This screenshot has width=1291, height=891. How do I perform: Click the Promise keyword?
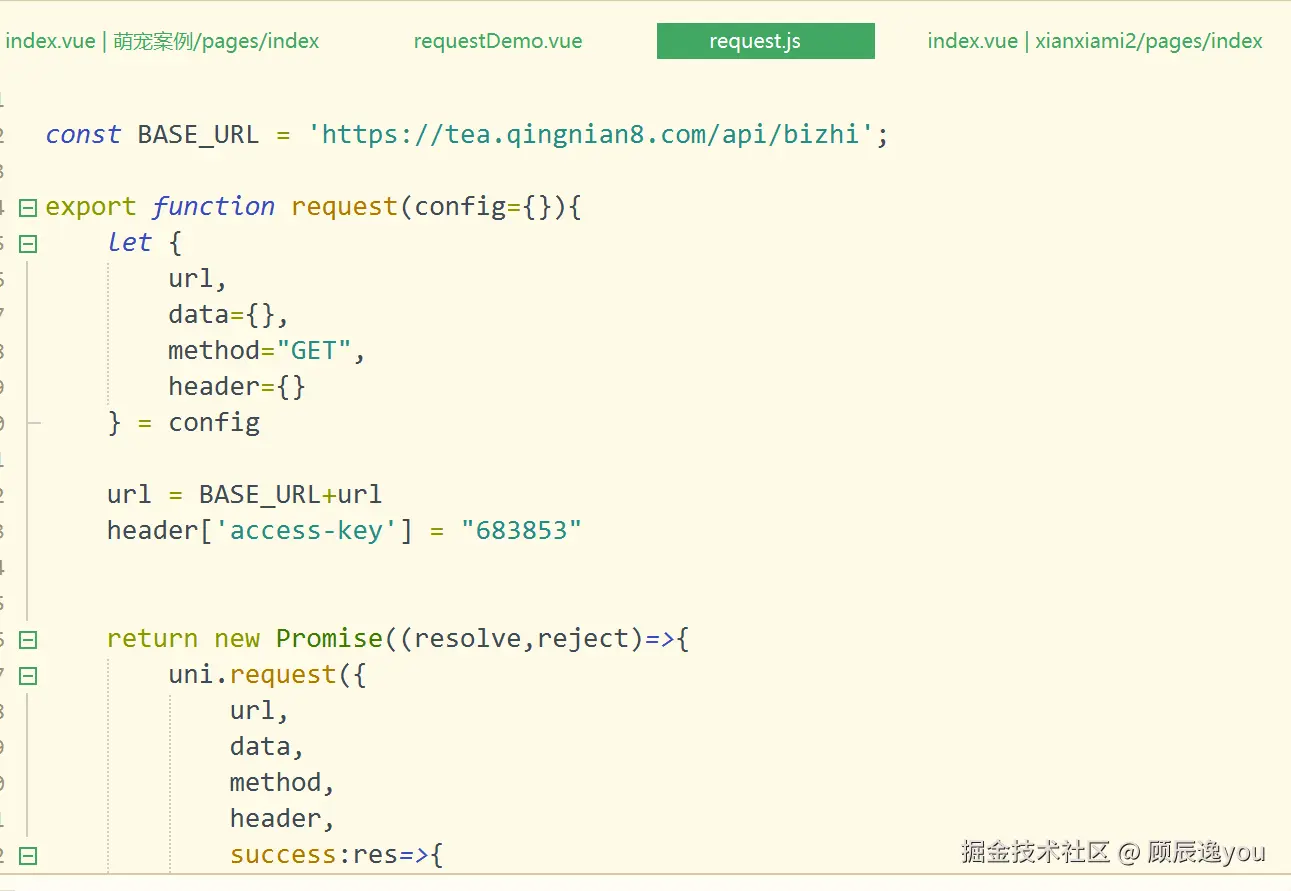329,638
